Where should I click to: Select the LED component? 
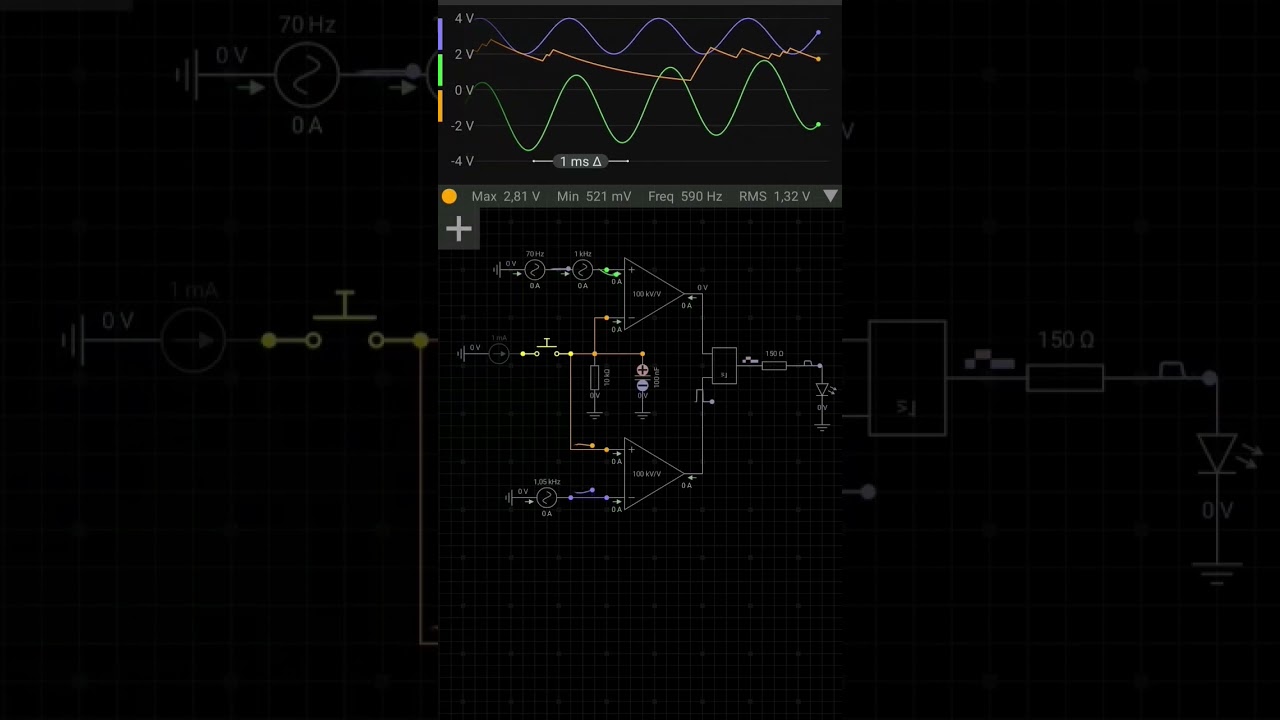[x=823, y=389]
